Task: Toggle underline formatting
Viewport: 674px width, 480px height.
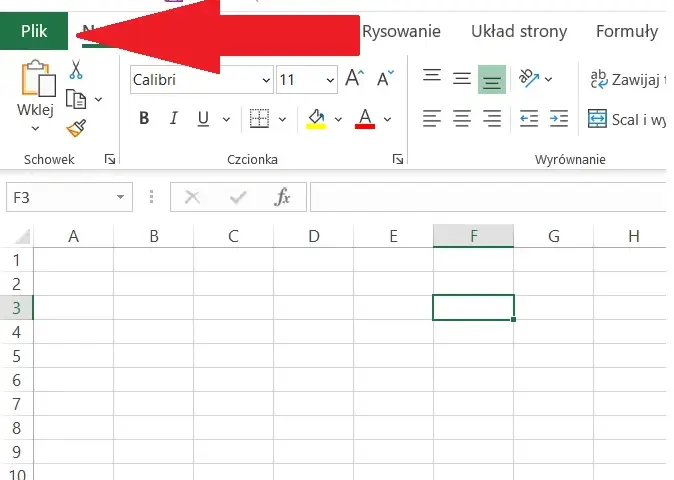Action: coord(203,118)
